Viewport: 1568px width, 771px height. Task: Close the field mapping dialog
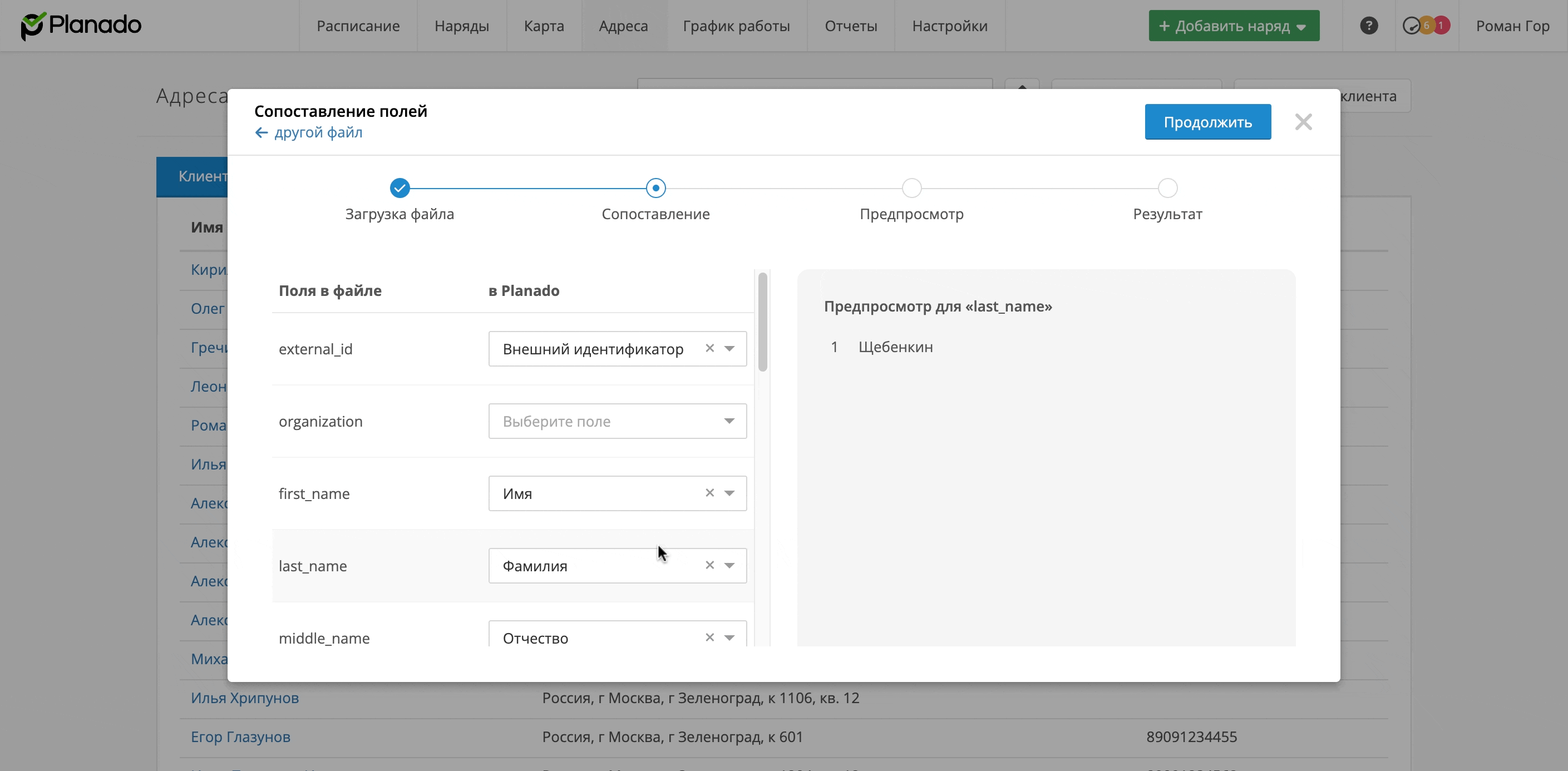pyautogui.click(x=1303, y=122)
